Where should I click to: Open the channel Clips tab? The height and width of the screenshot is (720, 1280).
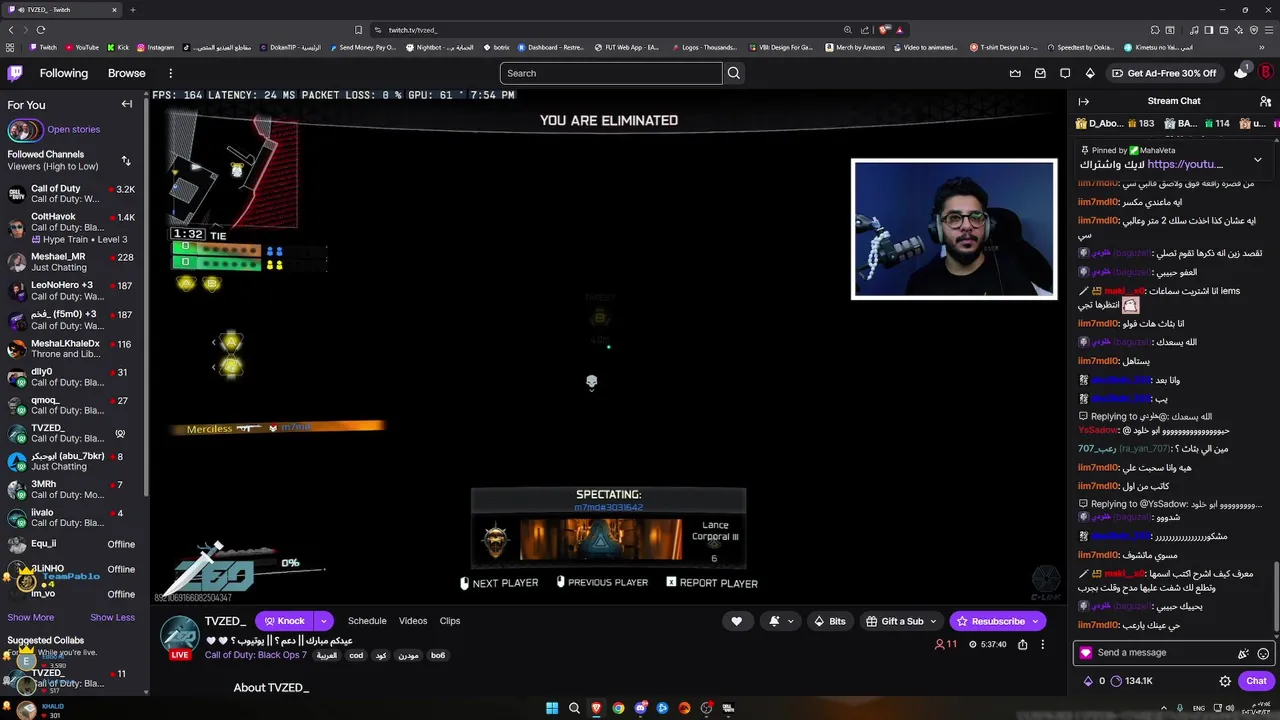(450, 621)
